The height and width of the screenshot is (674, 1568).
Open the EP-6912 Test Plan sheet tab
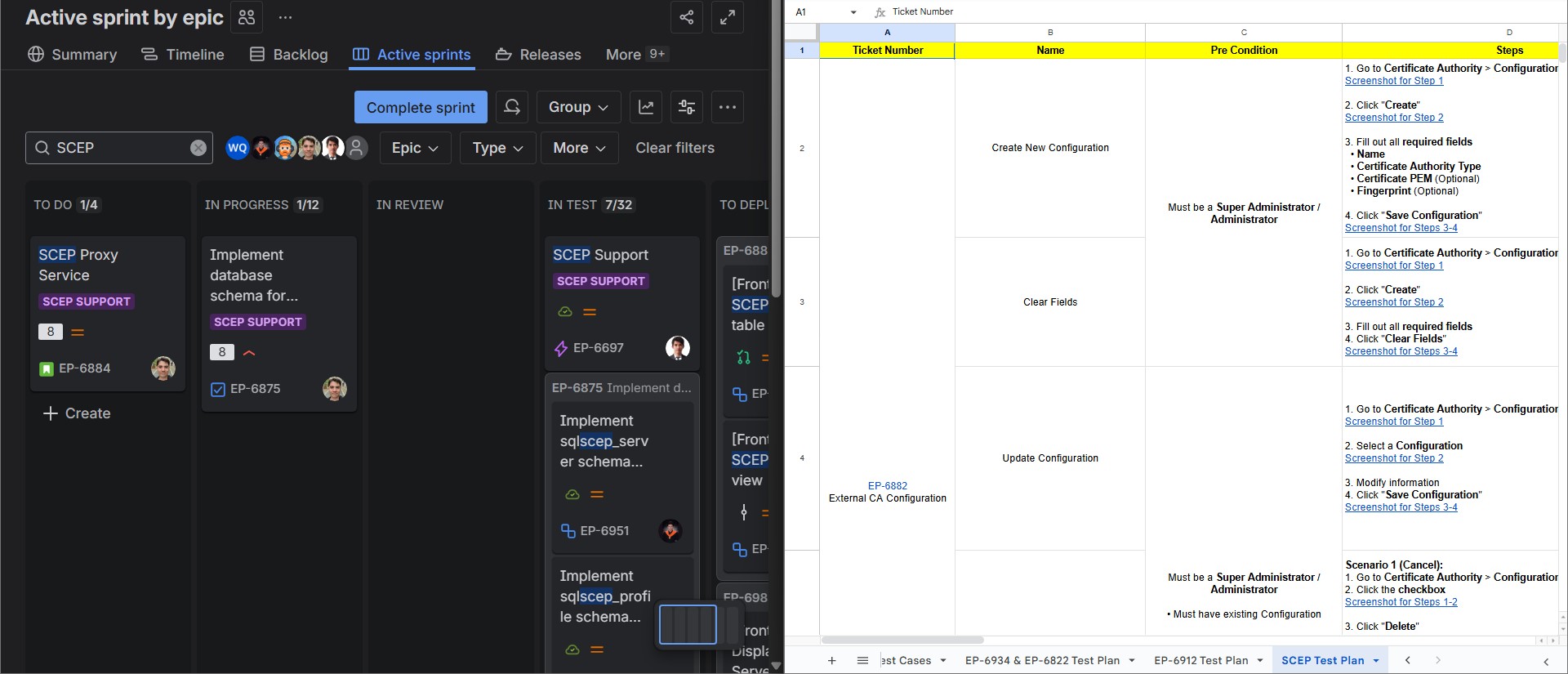(1200, 660)
